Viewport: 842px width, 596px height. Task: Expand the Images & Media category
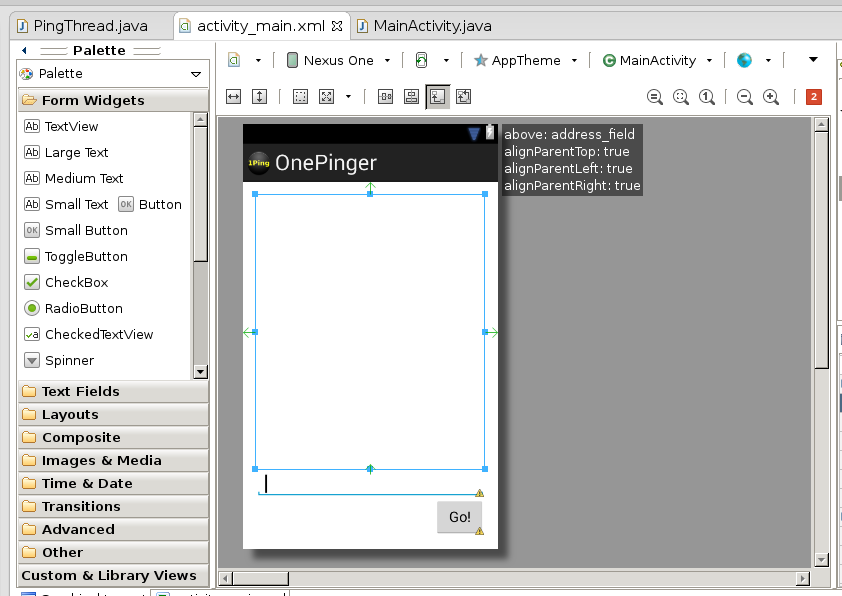pos(113,461)
